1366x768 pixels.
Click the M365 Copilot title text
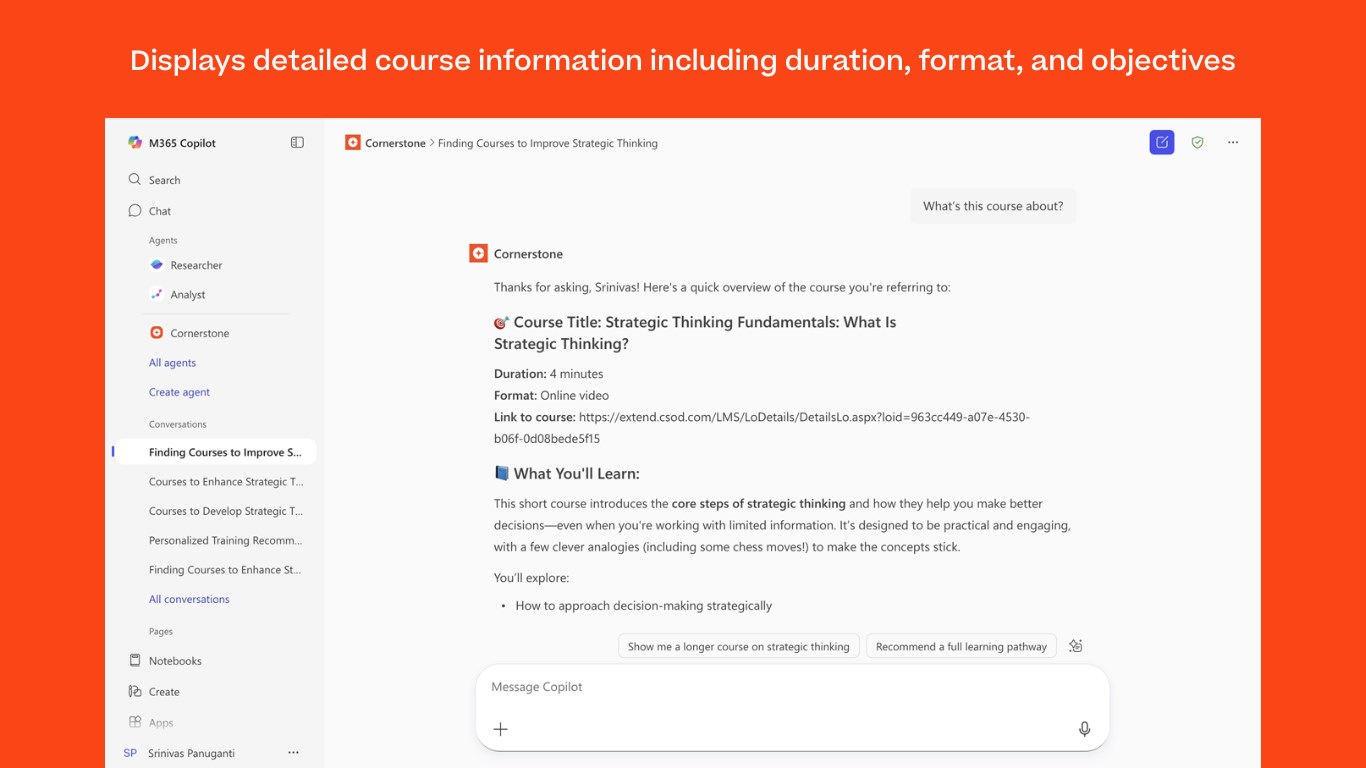click(x=182, y=143)
